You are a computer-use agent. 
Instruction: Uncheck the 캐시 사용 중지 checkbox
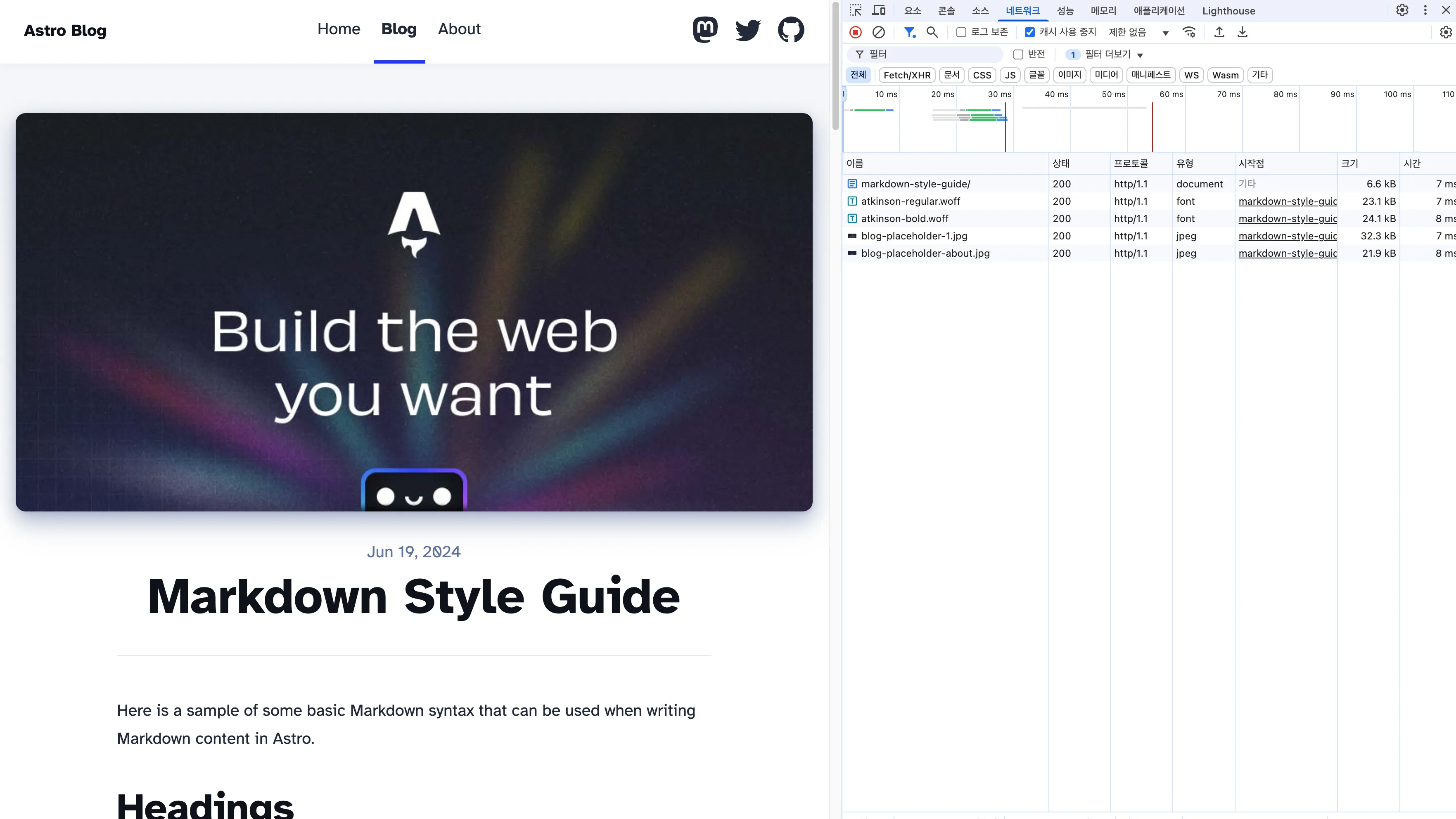[x=1030, y=32]
